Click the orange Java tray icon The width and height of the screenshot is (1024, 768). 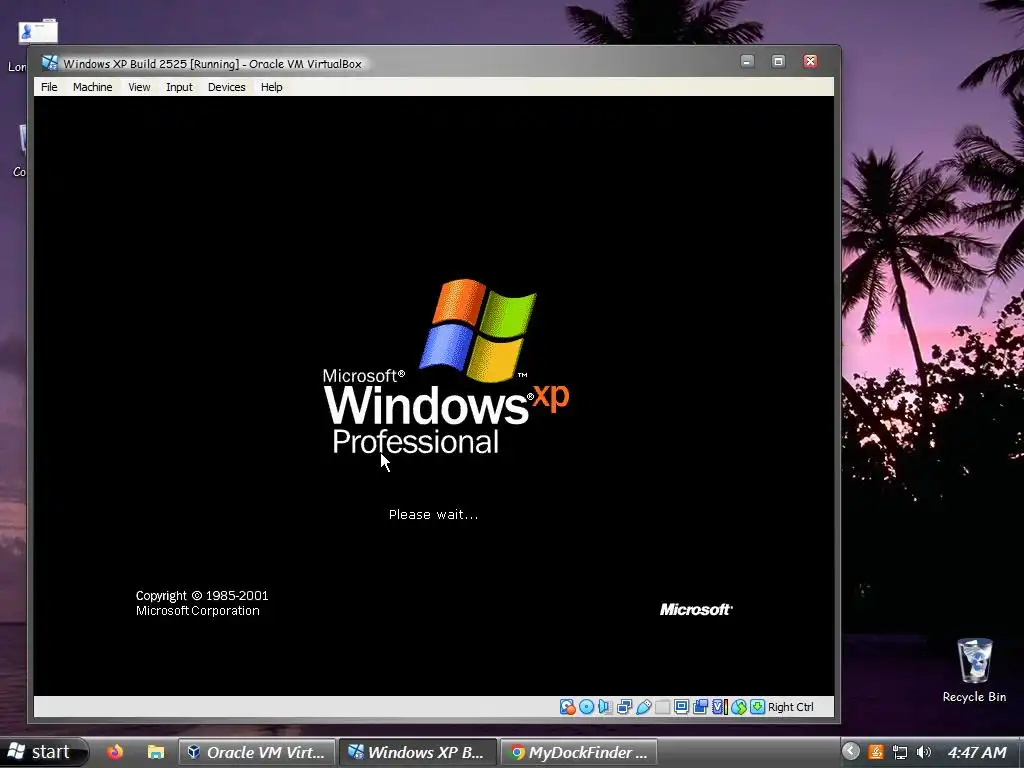pos(876,752)
